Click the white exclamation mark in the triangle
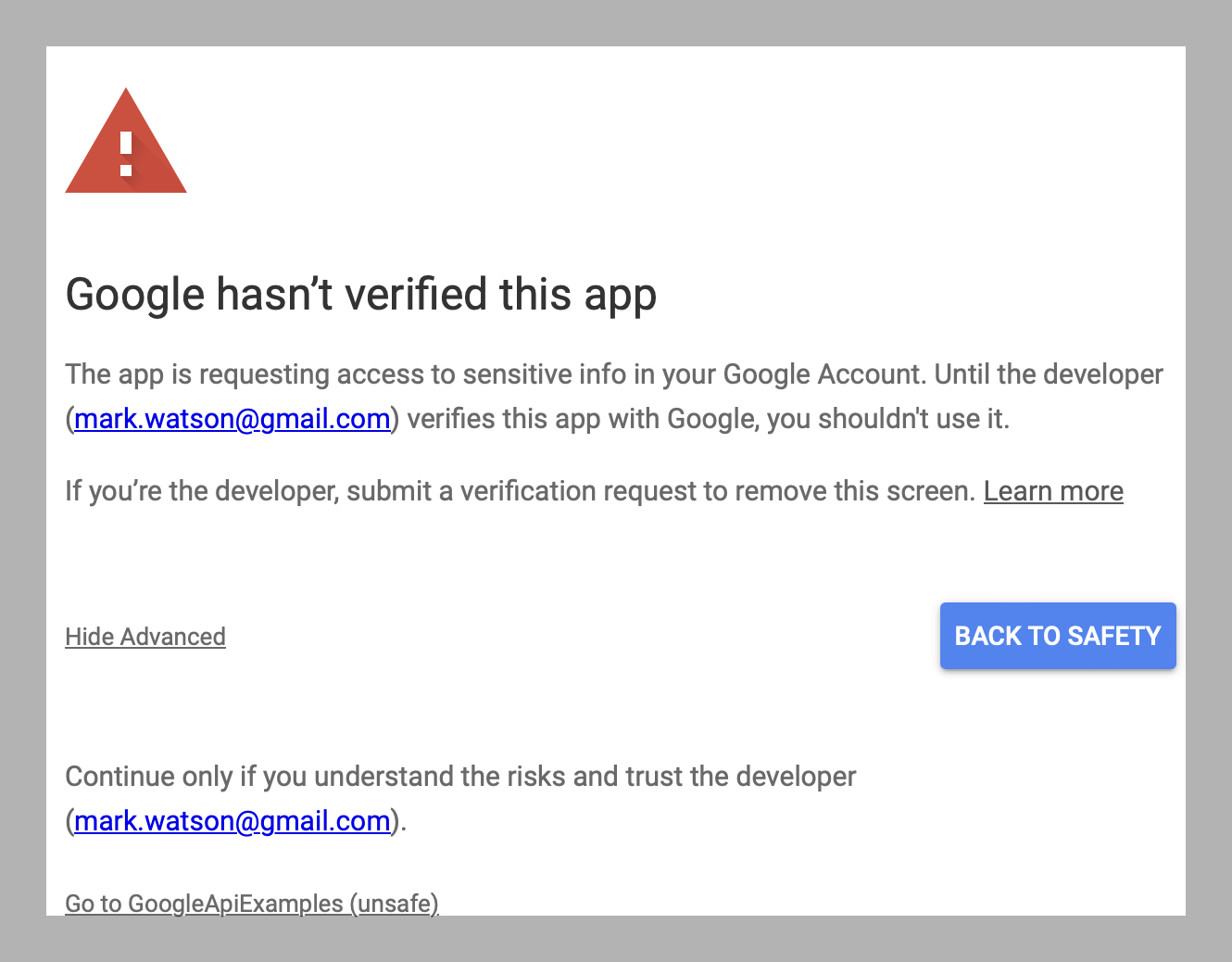 coord(126,154)
